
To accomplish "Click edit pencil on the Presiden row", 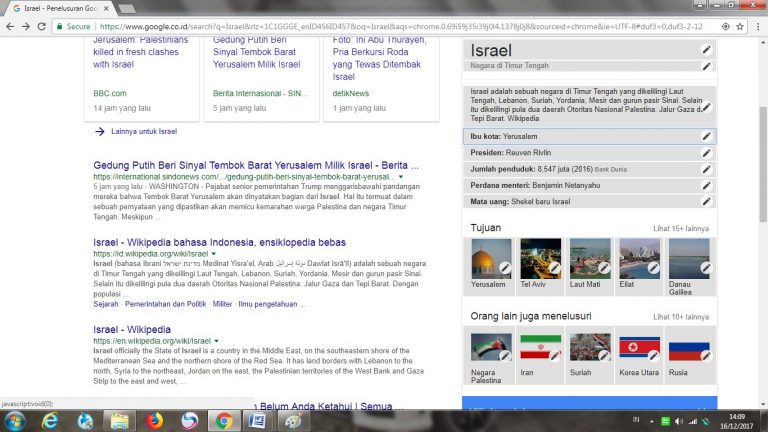I will tap(706, 153).
